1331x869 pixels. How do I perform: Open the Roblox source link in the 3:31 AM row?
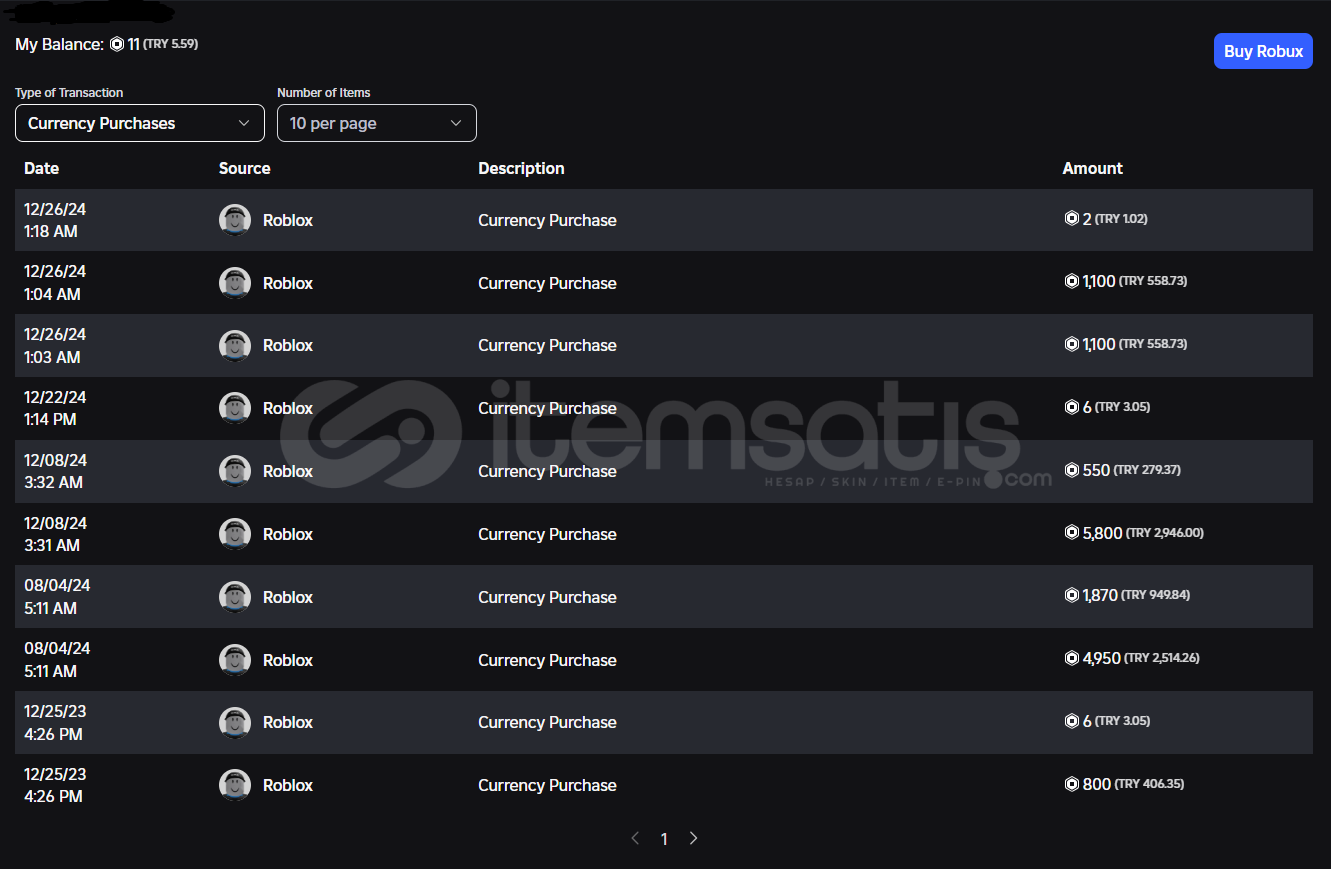point(288,534)
